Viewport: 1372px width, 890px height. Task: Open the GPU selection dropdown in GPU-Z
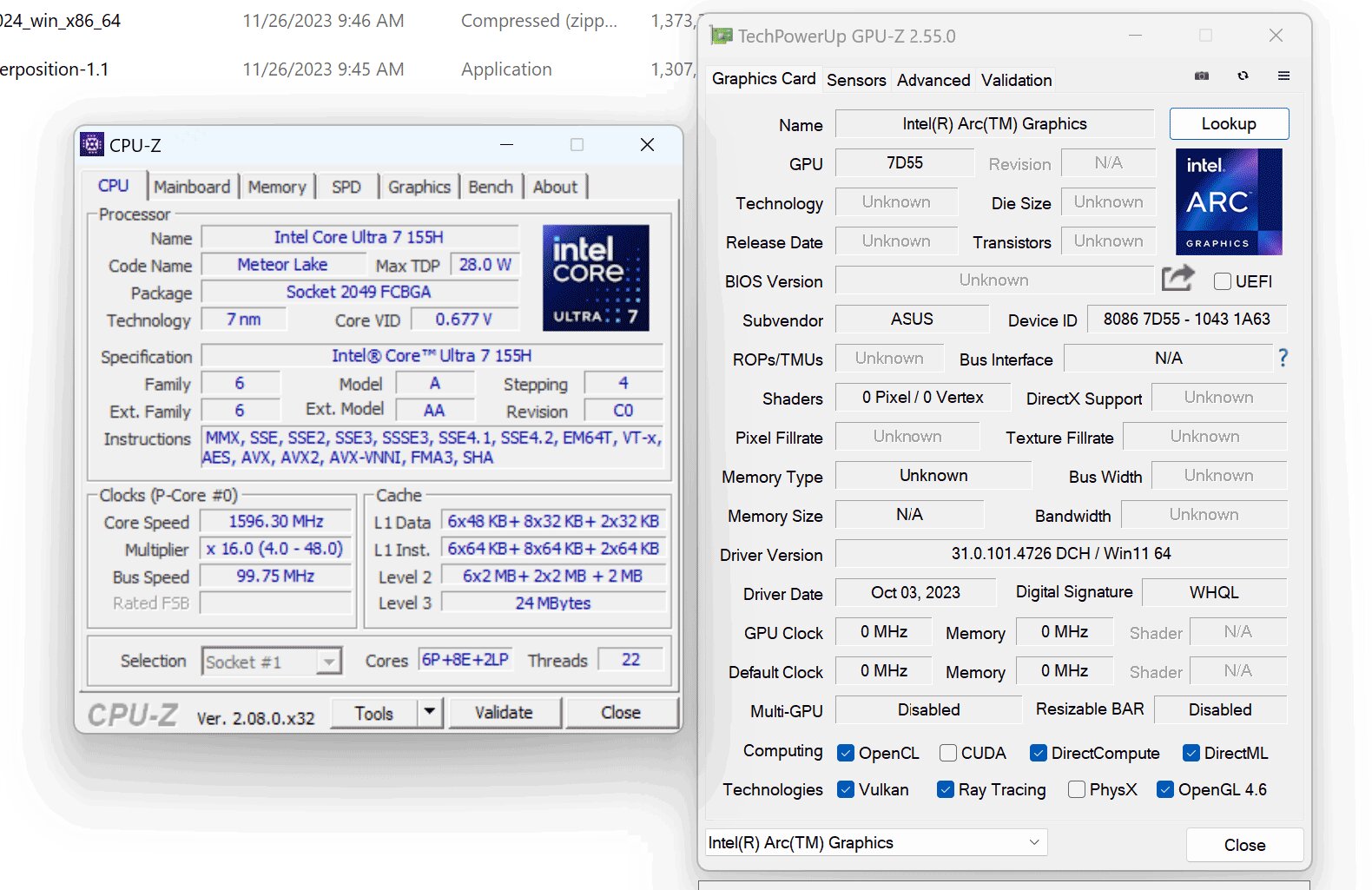point(876,842)
